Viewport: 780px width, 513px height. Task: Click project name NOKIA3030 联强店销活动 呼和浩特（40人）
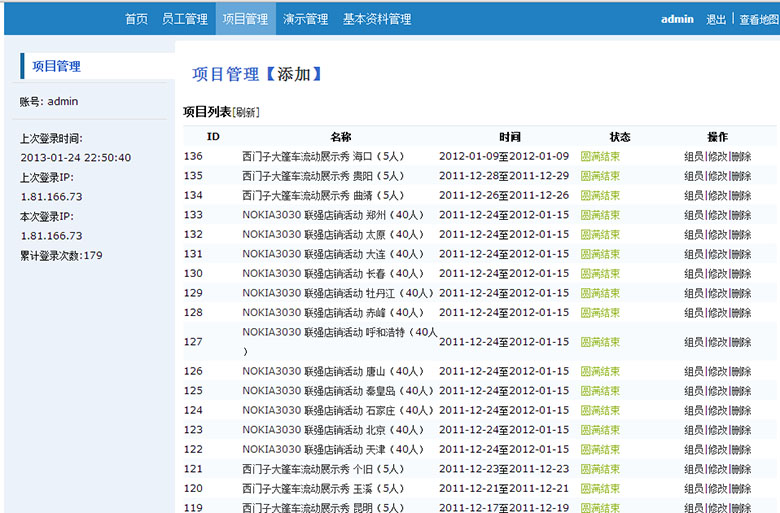coord(340,341)
